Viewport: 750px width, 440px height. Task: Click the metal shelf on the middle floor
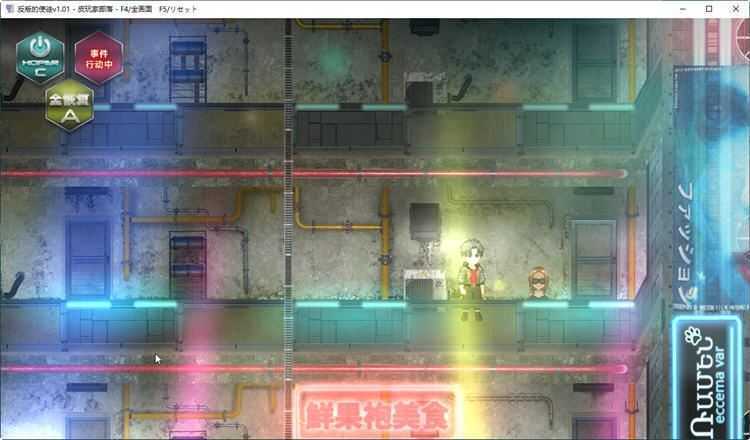coord(188,265)
